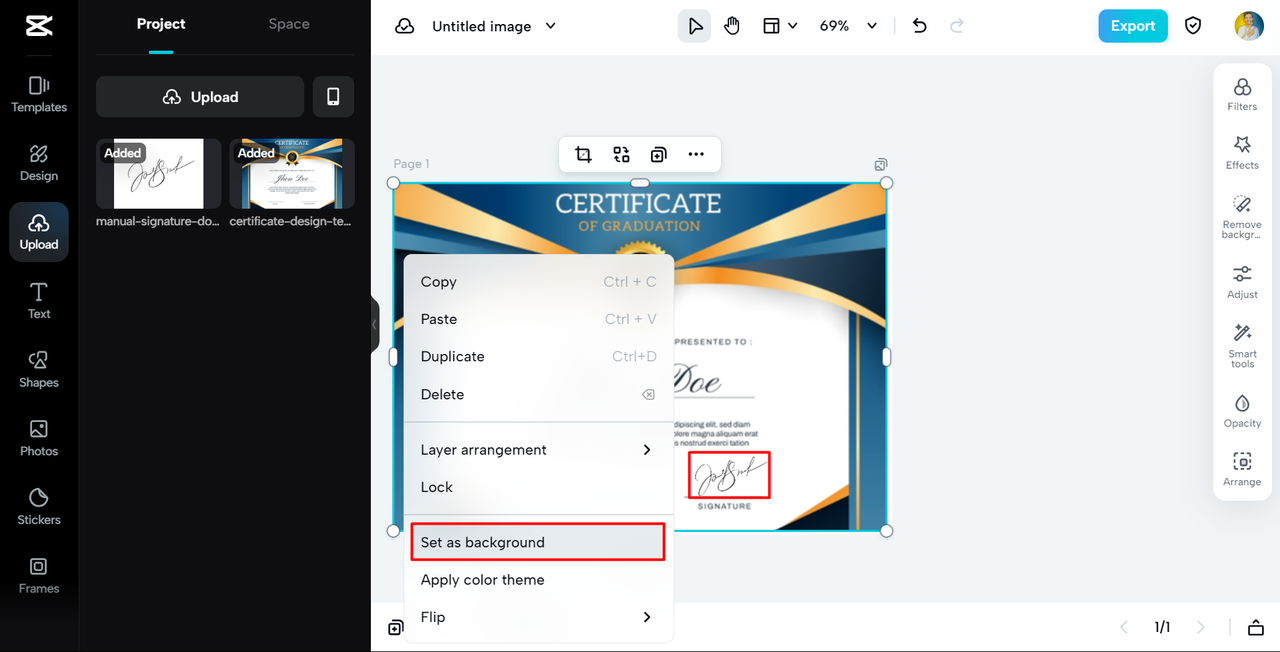Open the Design sidebar panel
This screenshot has width=1280, height=652.
[39, 163]
